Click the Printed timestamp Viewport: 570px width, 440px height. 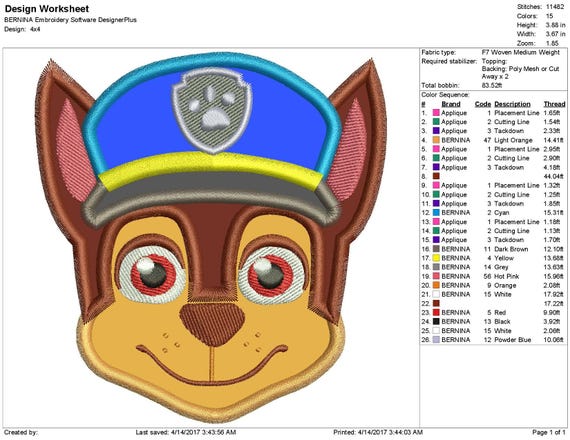[378, 432]
